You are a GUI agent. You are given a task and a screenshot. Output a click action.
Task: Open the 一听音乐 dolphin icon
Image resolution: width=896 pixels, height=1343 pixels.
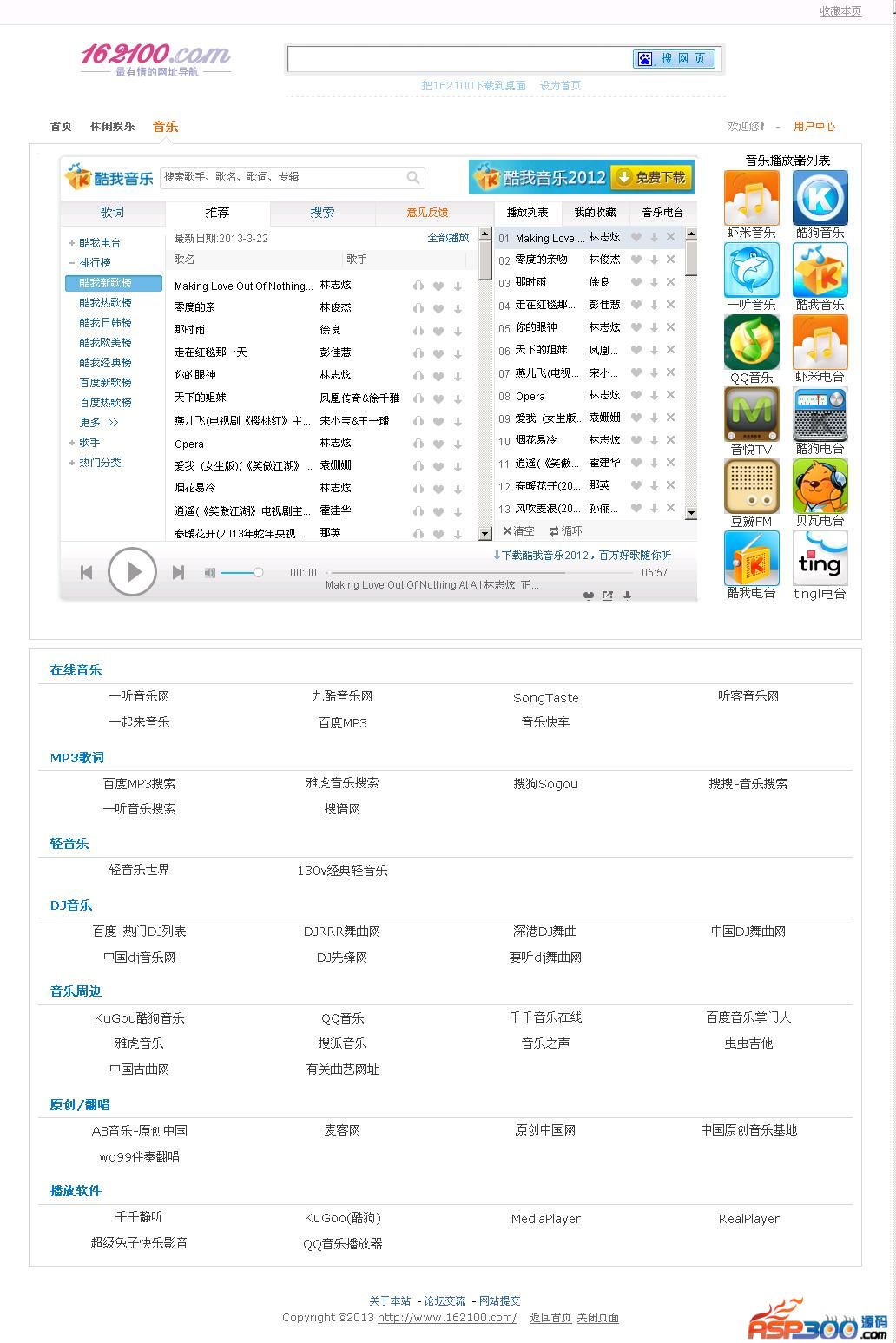(752, 270)
